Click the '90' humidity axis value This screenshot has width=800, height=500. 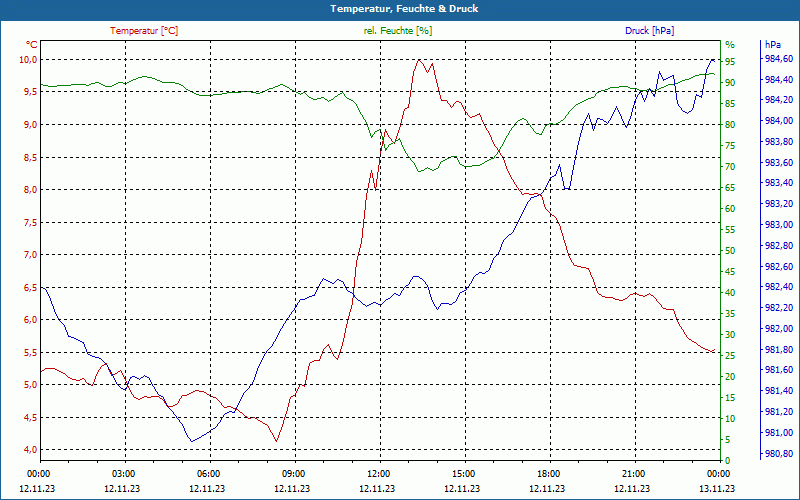click(x=730, y=82)
